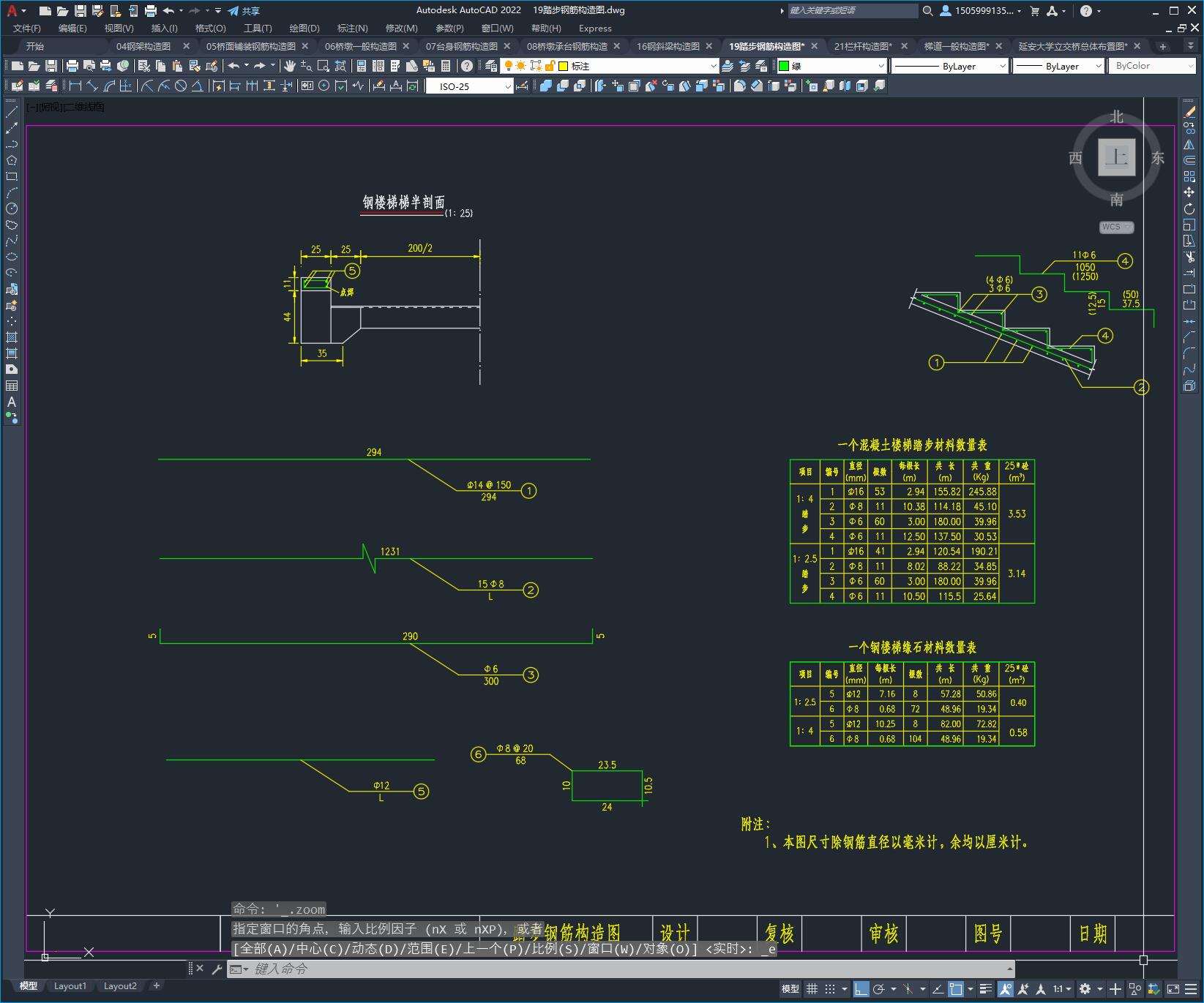1204x1003 pixels.
Task: Open the first ByLayer linetype dropdown
Action: click(950, 66)
